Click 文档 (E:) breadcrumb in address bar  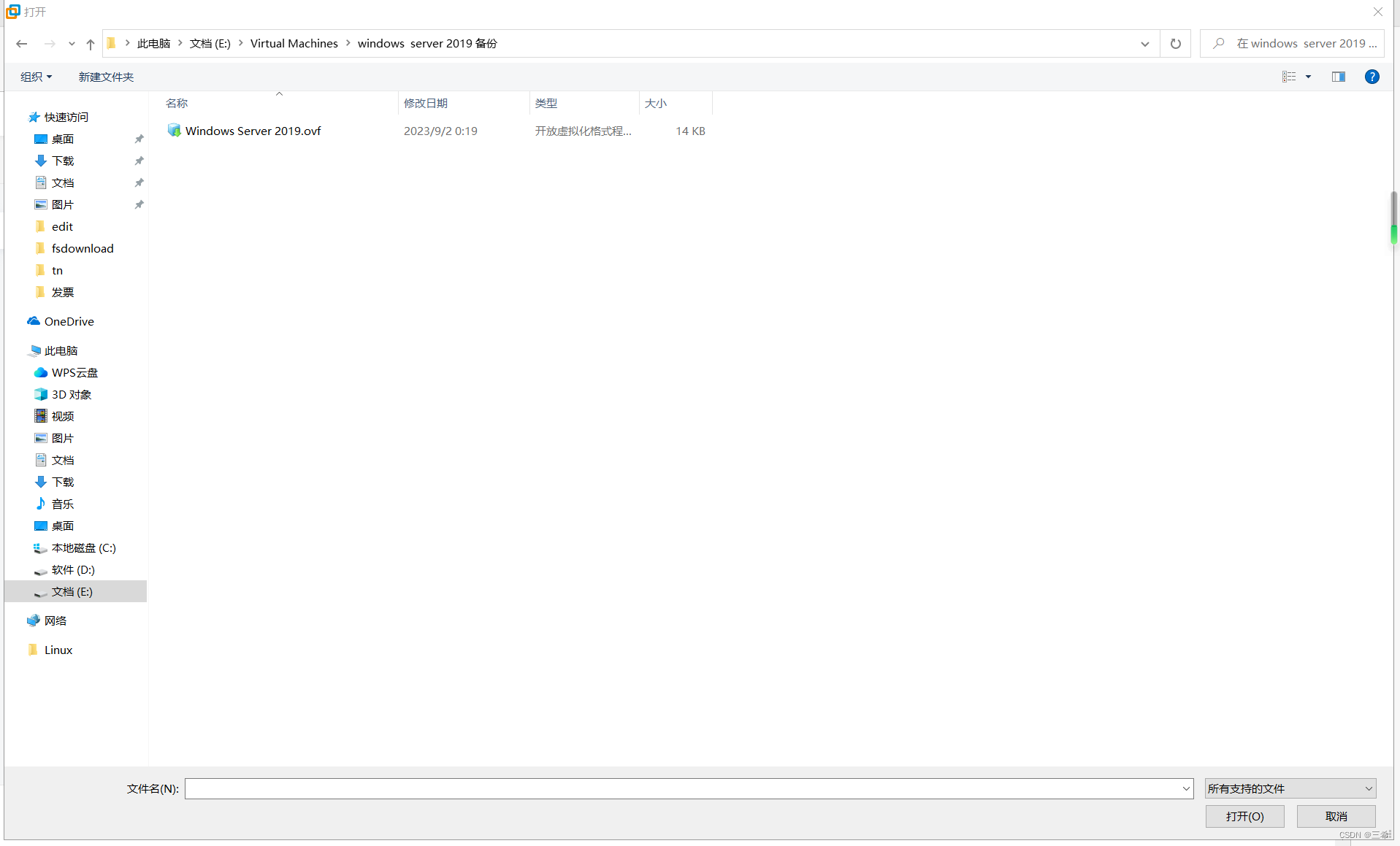click(x=210, y=44)
